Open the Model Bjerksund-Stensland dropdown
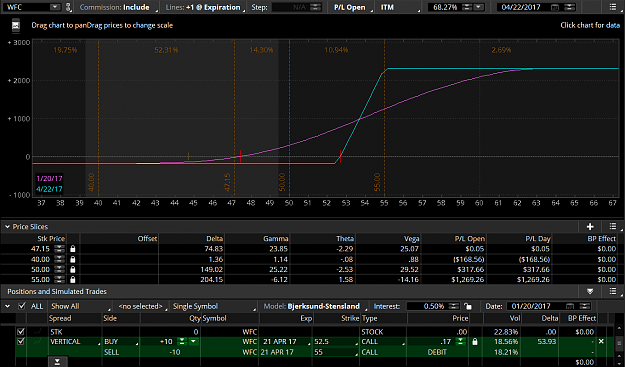The height and width of the screenshot is (367, 625). point(315,306)
